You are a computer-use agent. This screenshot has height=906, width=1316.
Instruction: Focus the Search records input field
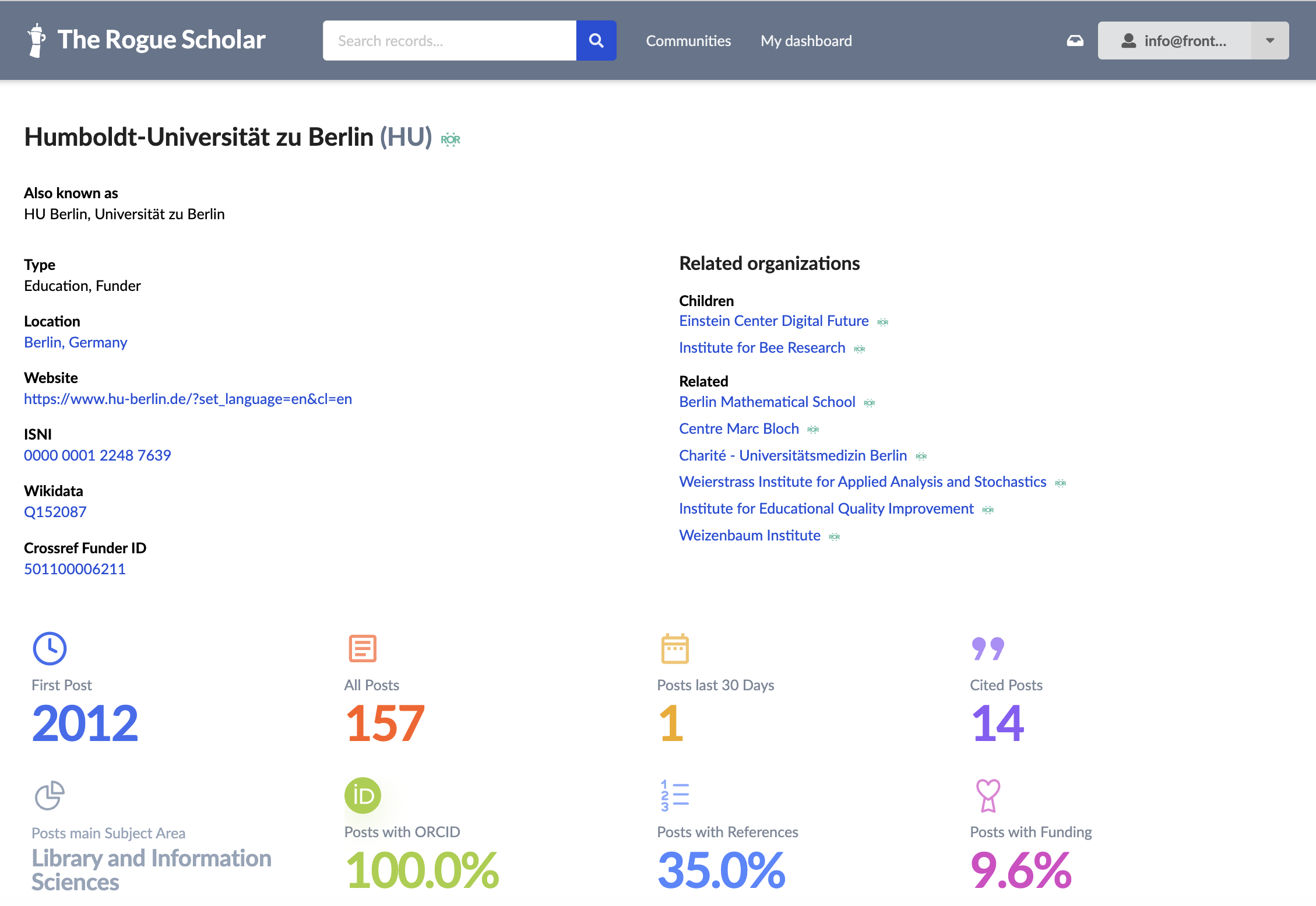(x=449, y=40)
